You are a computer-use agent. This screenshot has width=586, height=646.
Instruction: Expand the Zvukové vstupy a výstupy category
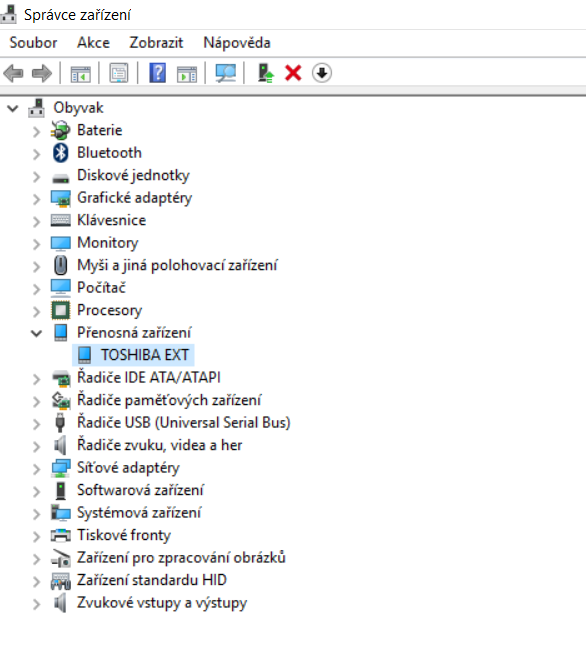click(x=37, y=604)
